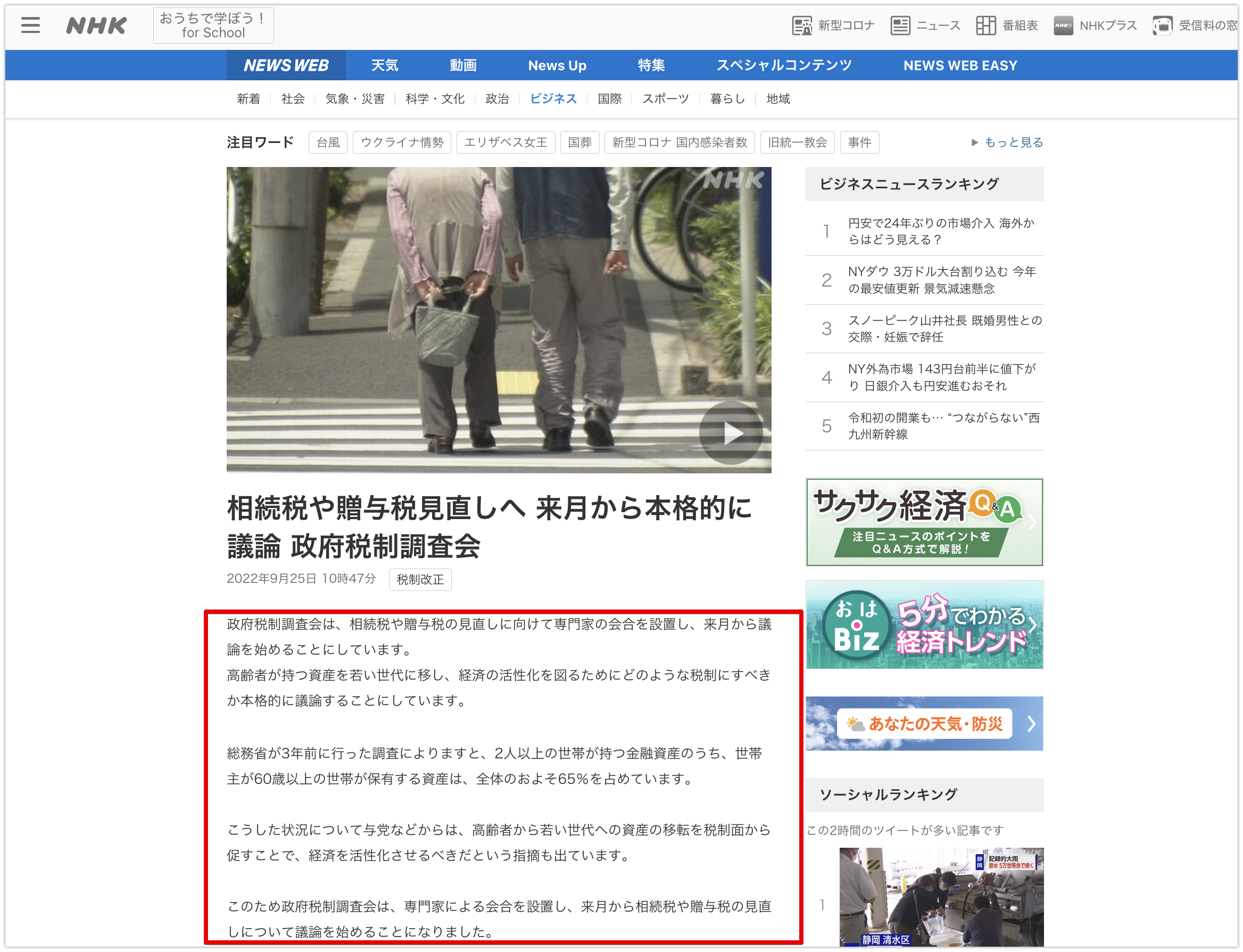Open the News Up tab
Viewport: 1243px width, 952px height.
(557, 65)
